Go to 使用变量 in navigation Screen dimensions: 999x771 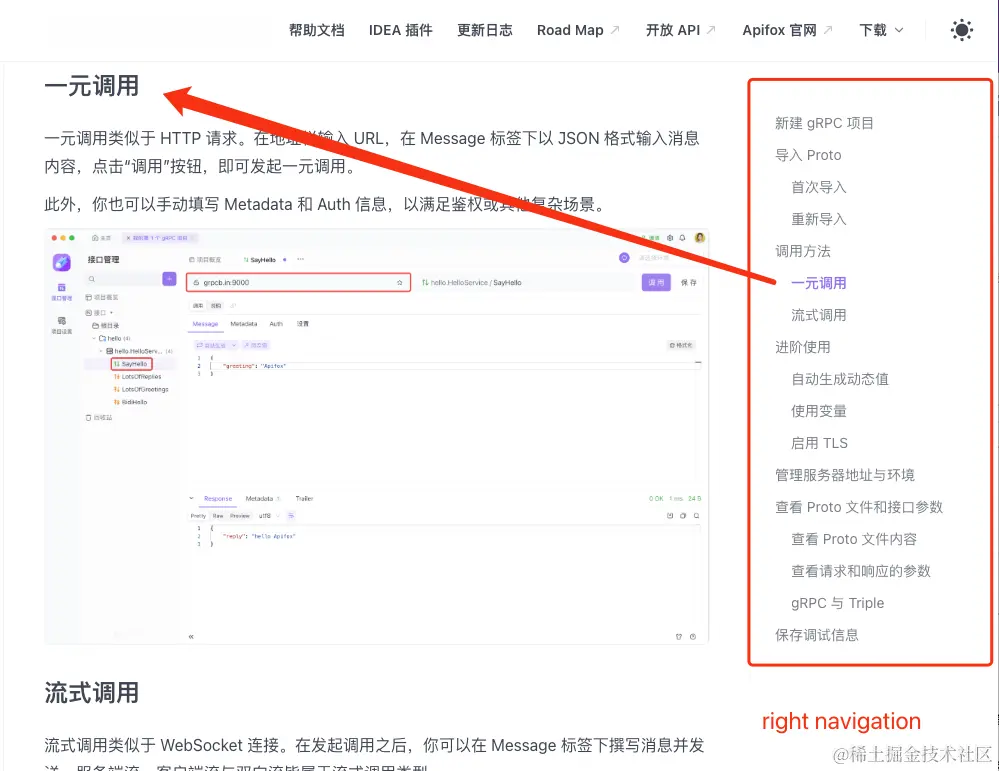(x=819, y=411)
